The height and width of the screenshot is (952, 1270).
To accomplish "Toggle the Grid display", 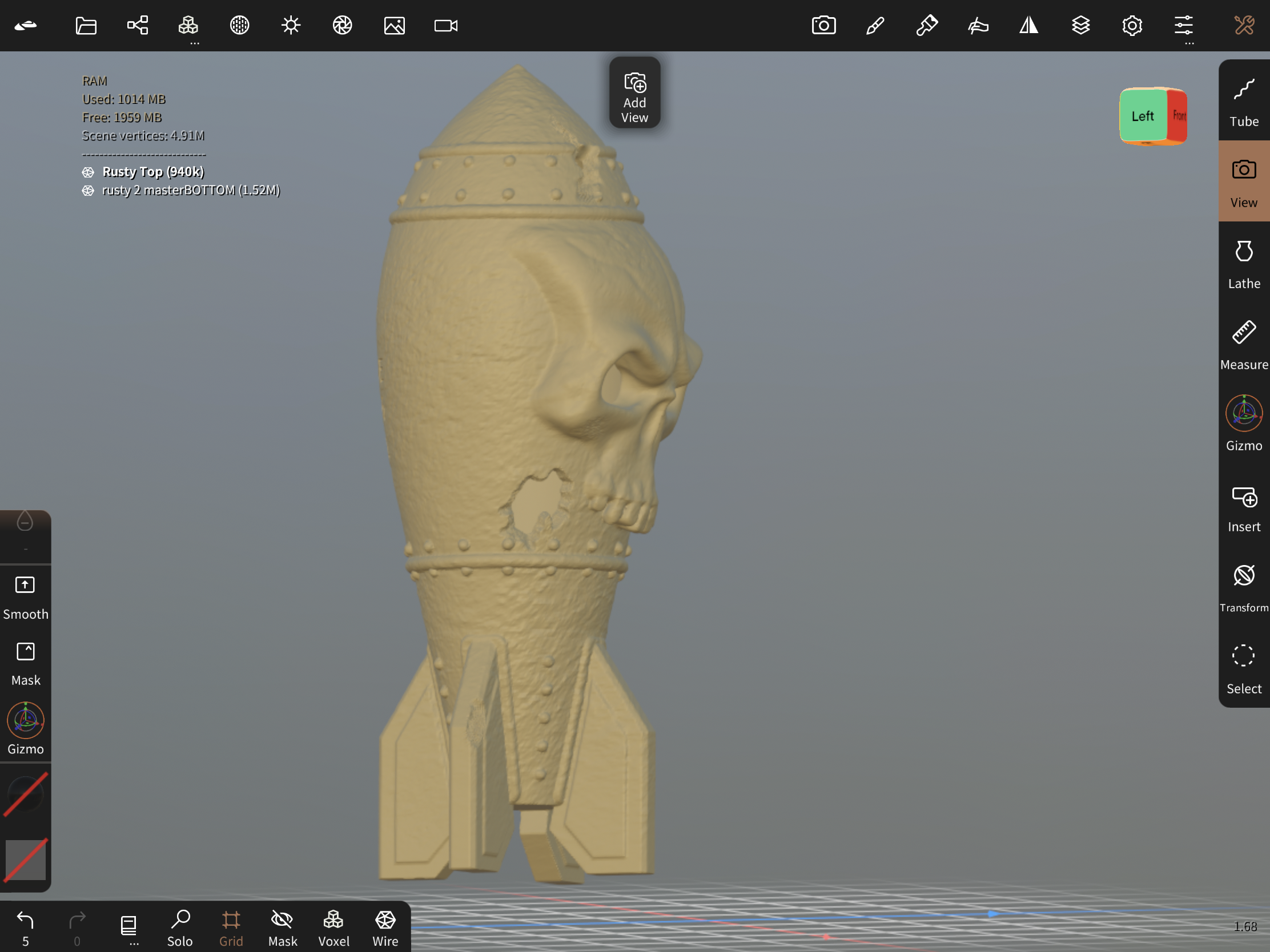I will point(231,927).
